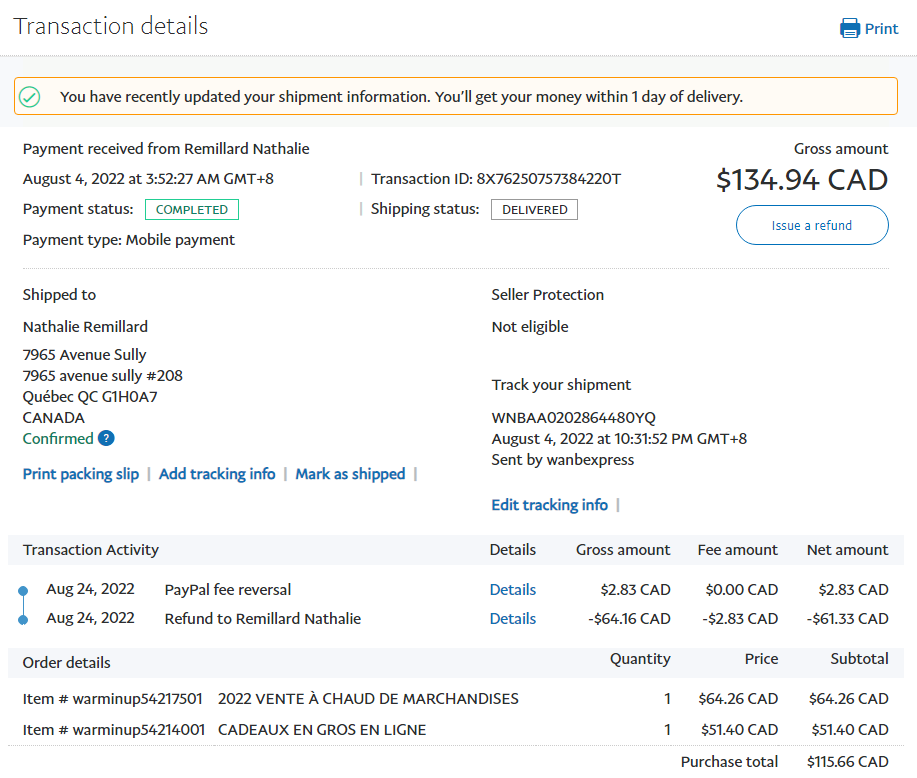Select item CADEAUX EN GROS EN LIGNE
The height and width of the screenshot is (778, 917).
(x=322, y=730)
